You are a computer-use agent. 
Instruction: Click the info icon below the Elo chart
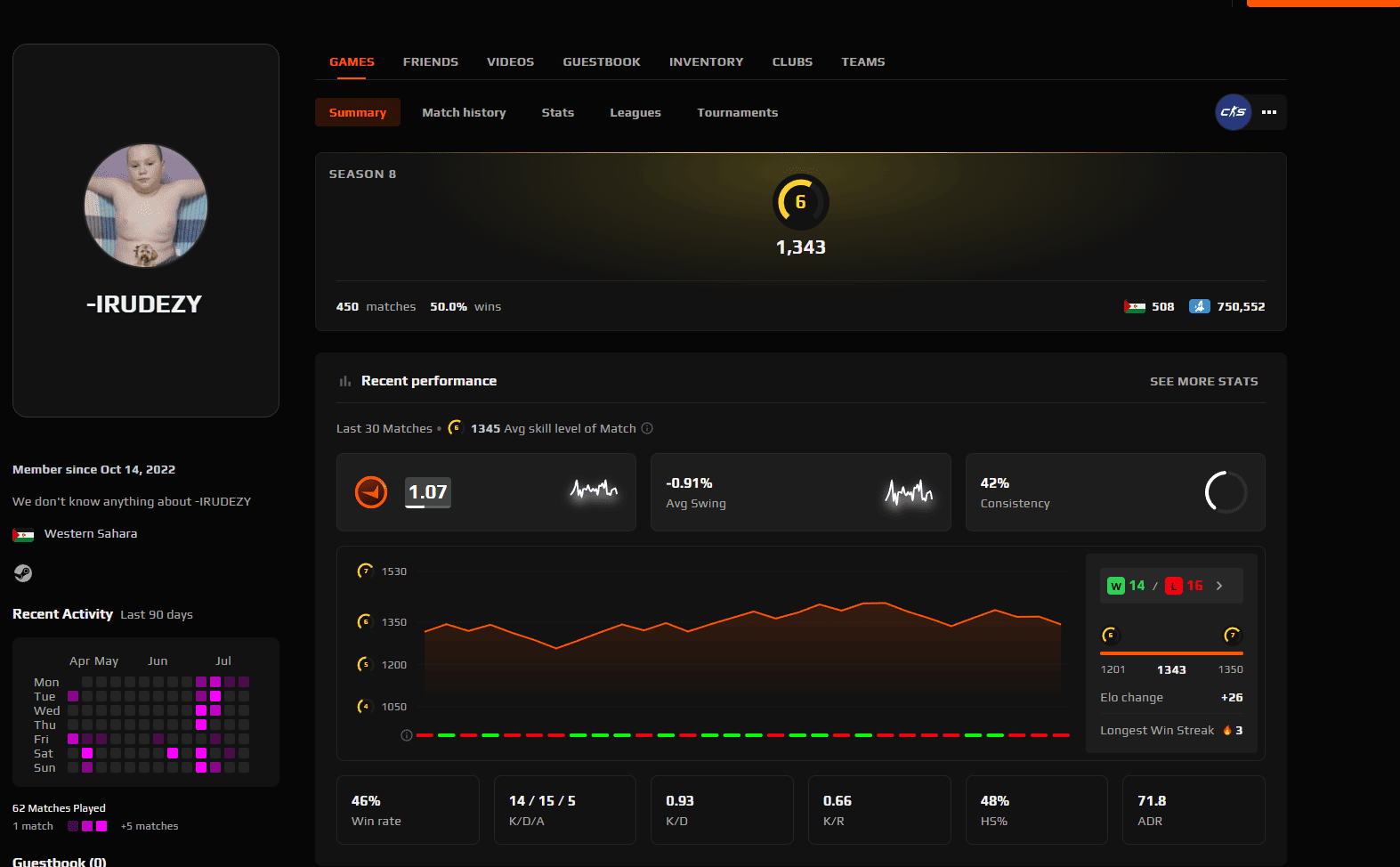pos(407,735)
